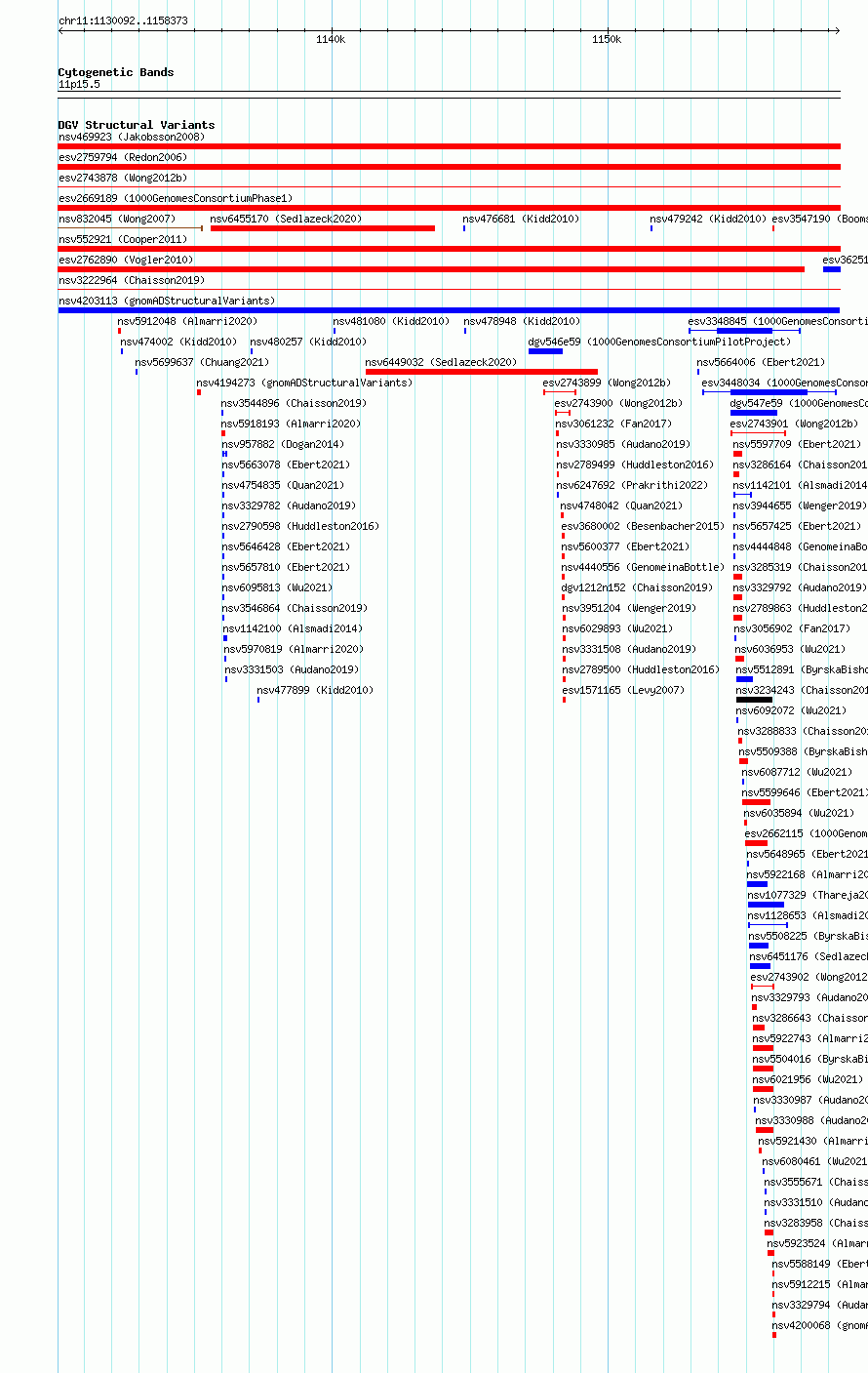Image resolution: width=868 pixels, height=1373 pixels.
Task: Click the long blue bar under nsv4203113
Action: click(449, 310)
